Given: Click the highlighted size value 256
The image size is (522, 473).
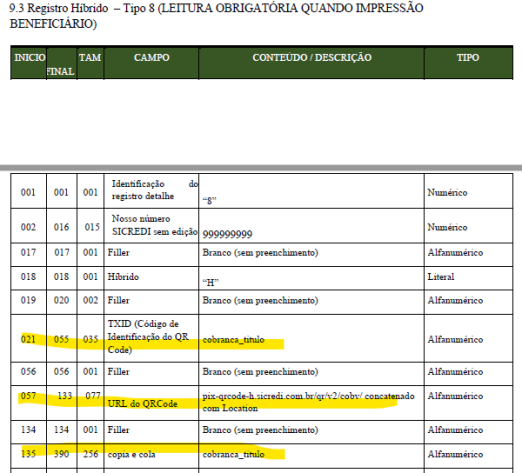Looking at the screenshot, I should tap(91, 454).
